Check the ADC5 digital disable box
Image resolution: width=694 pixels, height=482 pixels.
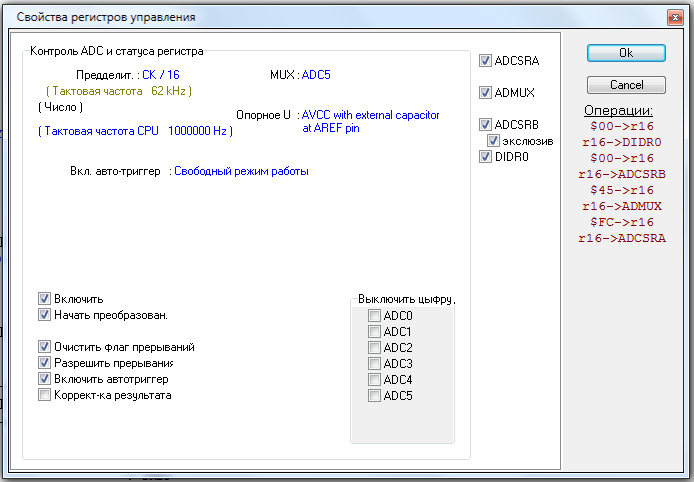tap(374, 396)
